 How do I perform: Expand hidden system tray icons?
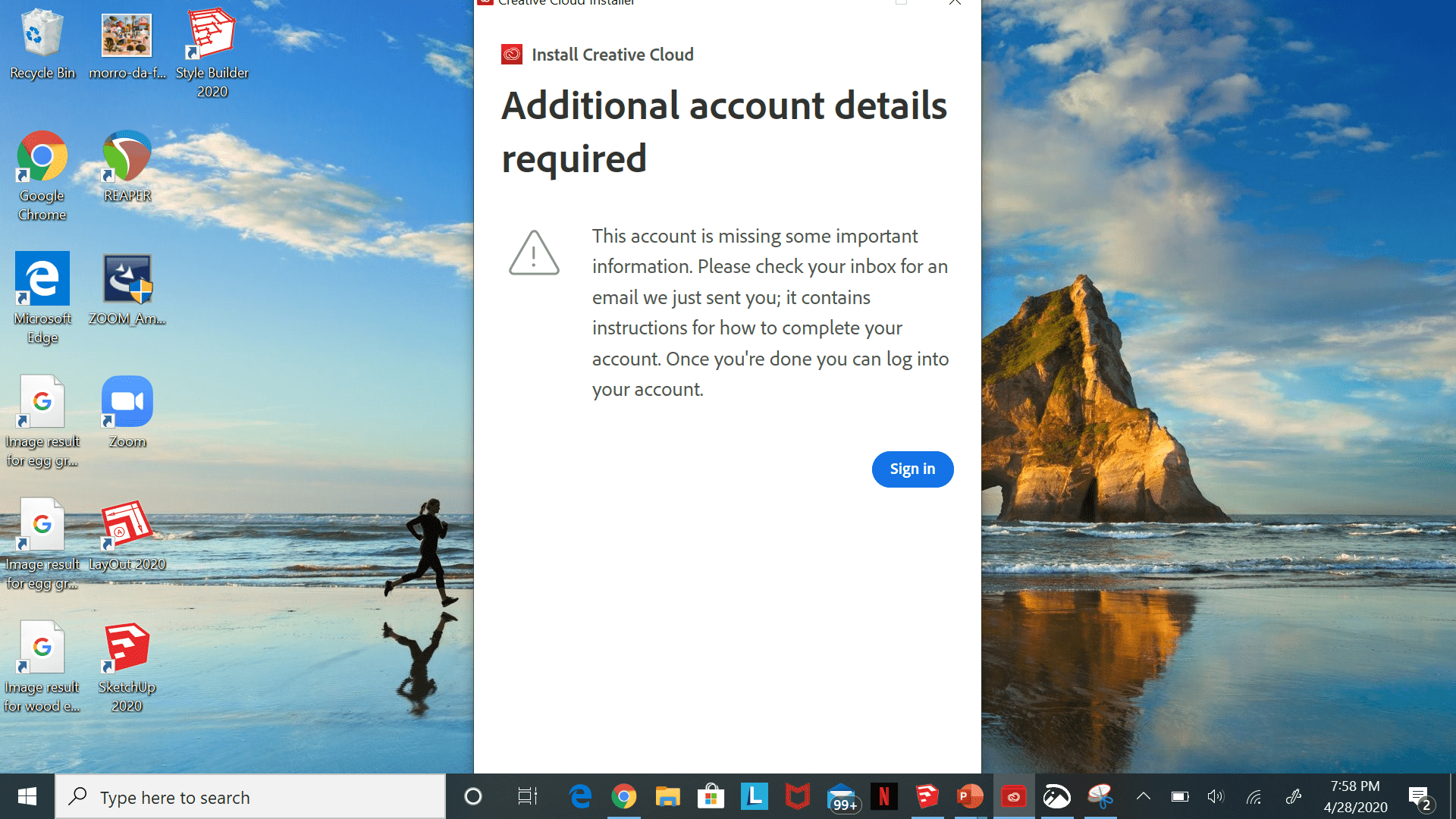(x=1144, y=796)
